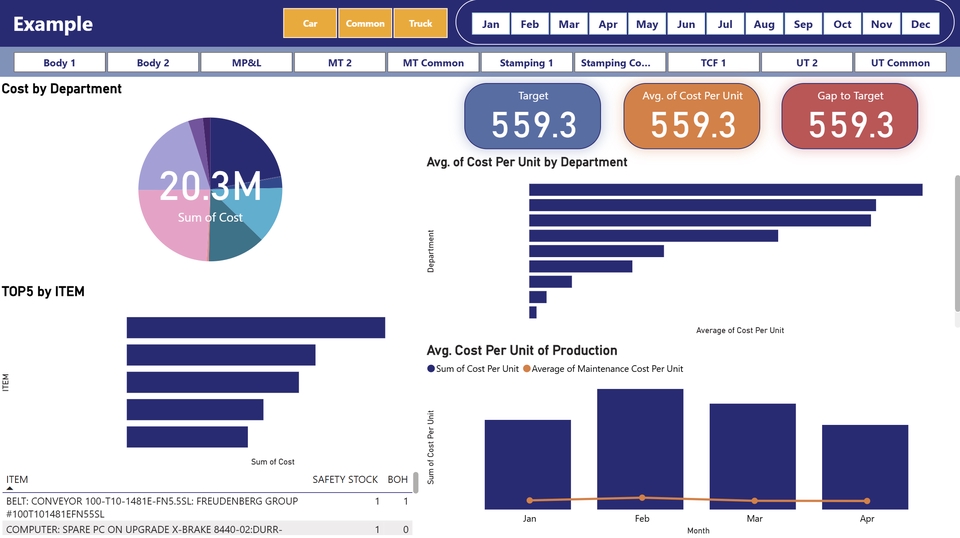Select the BELT: CONVEYOR table row

point(150,506)
